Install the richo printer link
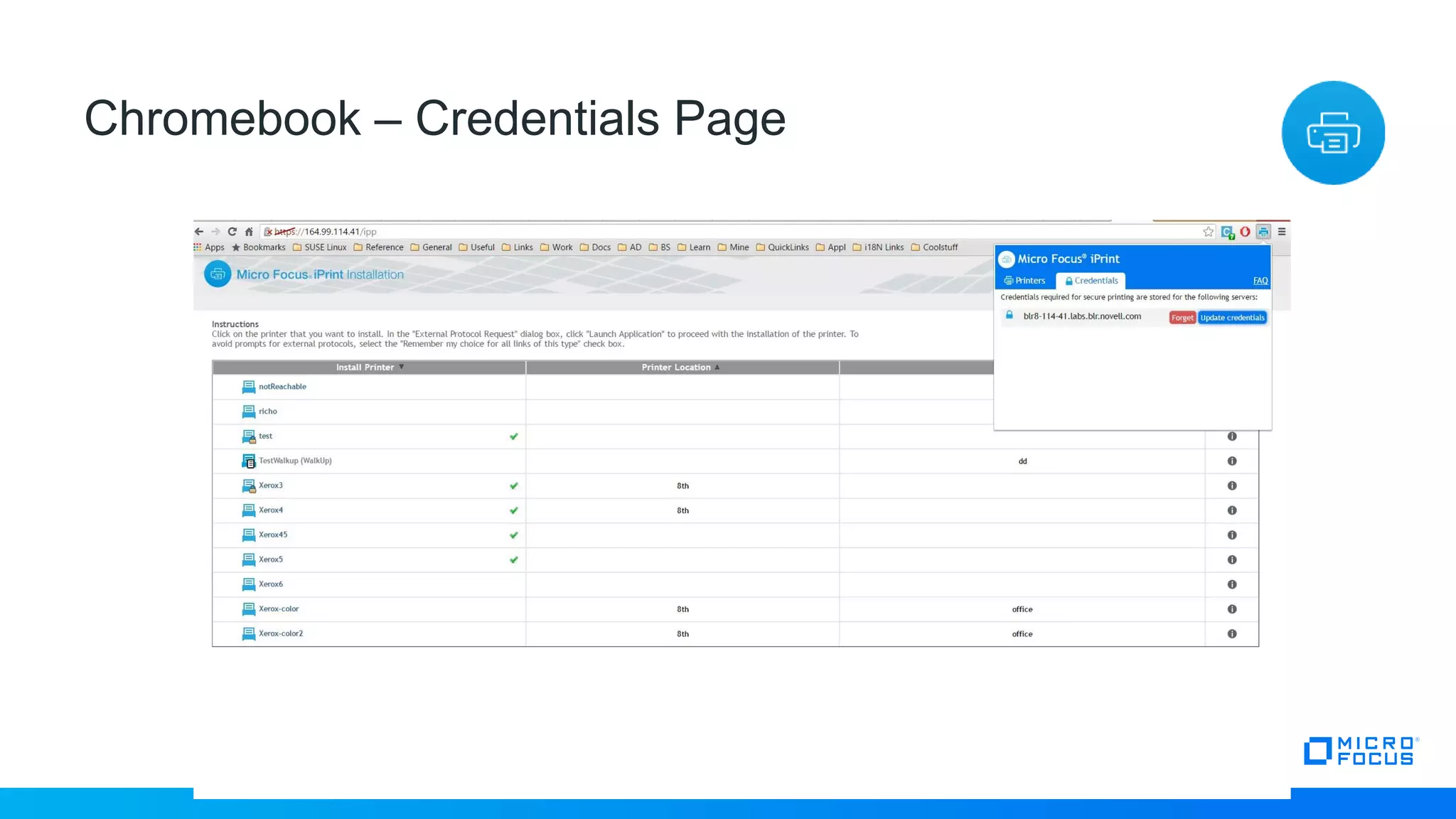The image size is (1456, 819). [268, 412]
